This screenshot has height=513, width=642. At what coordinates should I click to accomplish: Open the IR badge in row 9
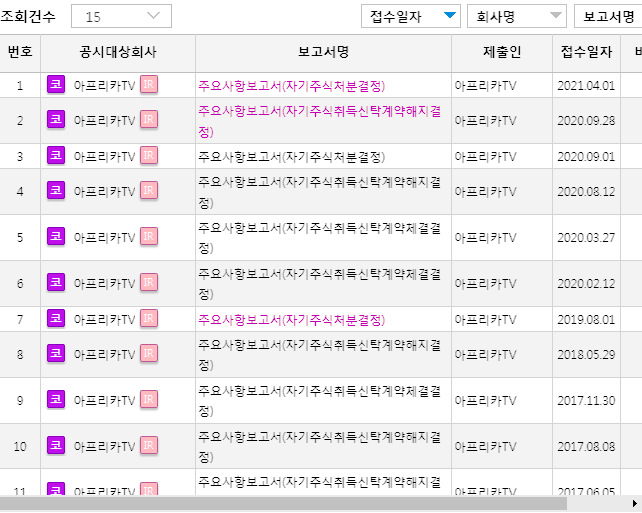tap(149, 399)
